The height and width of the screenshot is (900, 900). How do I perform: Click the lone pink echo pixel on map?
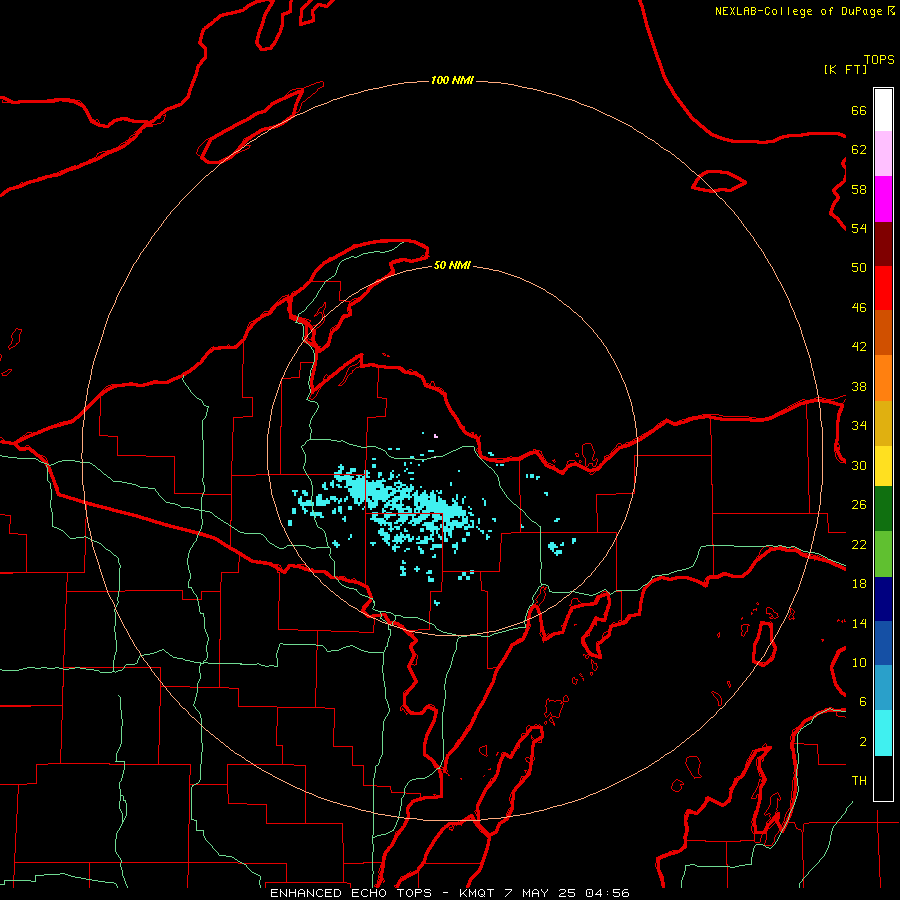436,436
